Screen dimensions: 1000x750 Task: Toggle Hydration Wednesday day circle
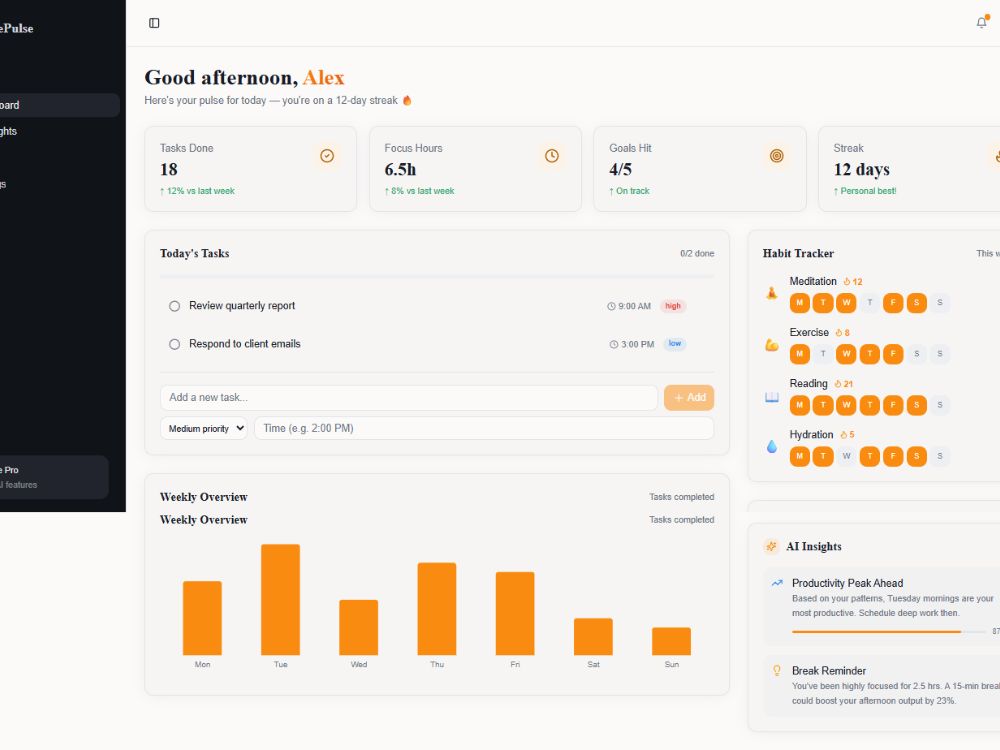tap(846, 456)
